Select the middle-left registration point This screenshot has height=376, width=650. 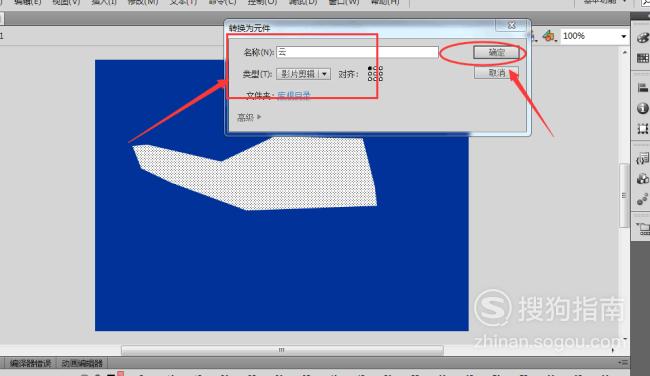tap(370, 73)
